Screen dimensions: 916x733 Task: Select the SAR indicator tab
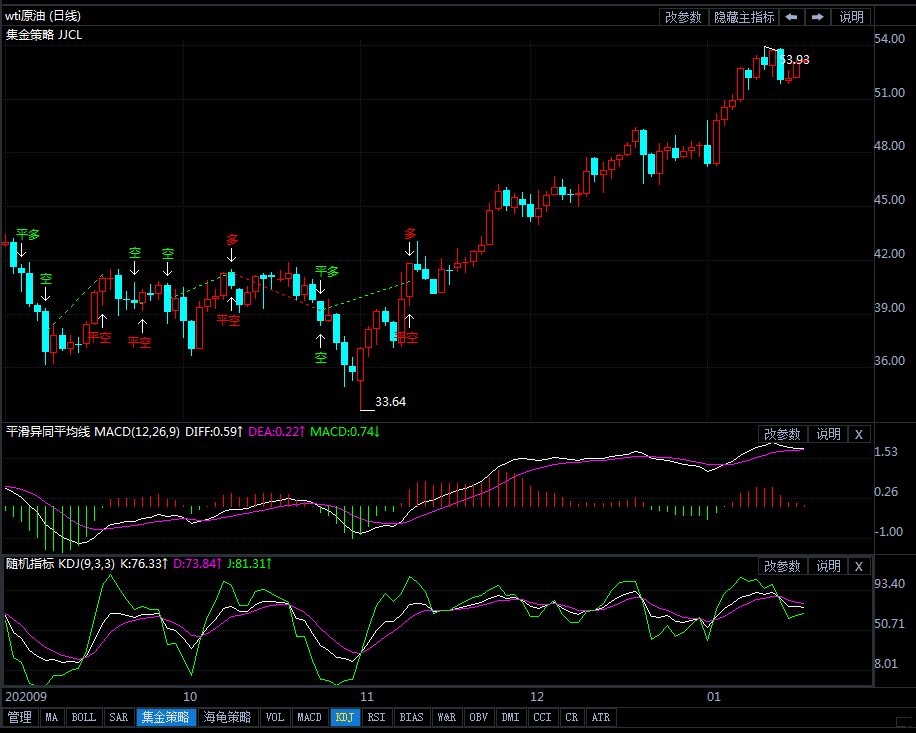(x=118, y=717)
